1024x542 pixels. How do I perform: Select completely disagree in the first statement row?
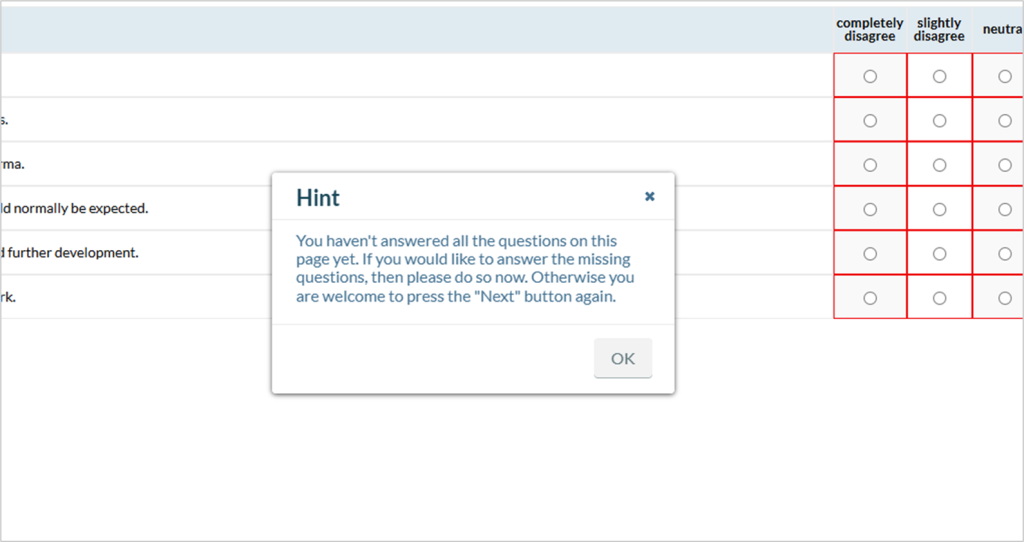click(870, 76)
